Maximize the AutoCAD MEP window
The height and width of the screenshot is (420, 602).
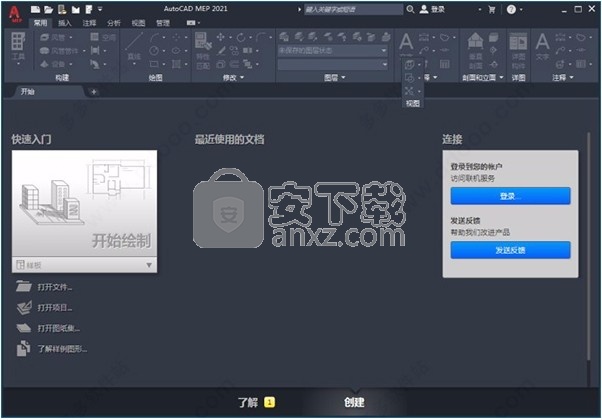point(578,9)
